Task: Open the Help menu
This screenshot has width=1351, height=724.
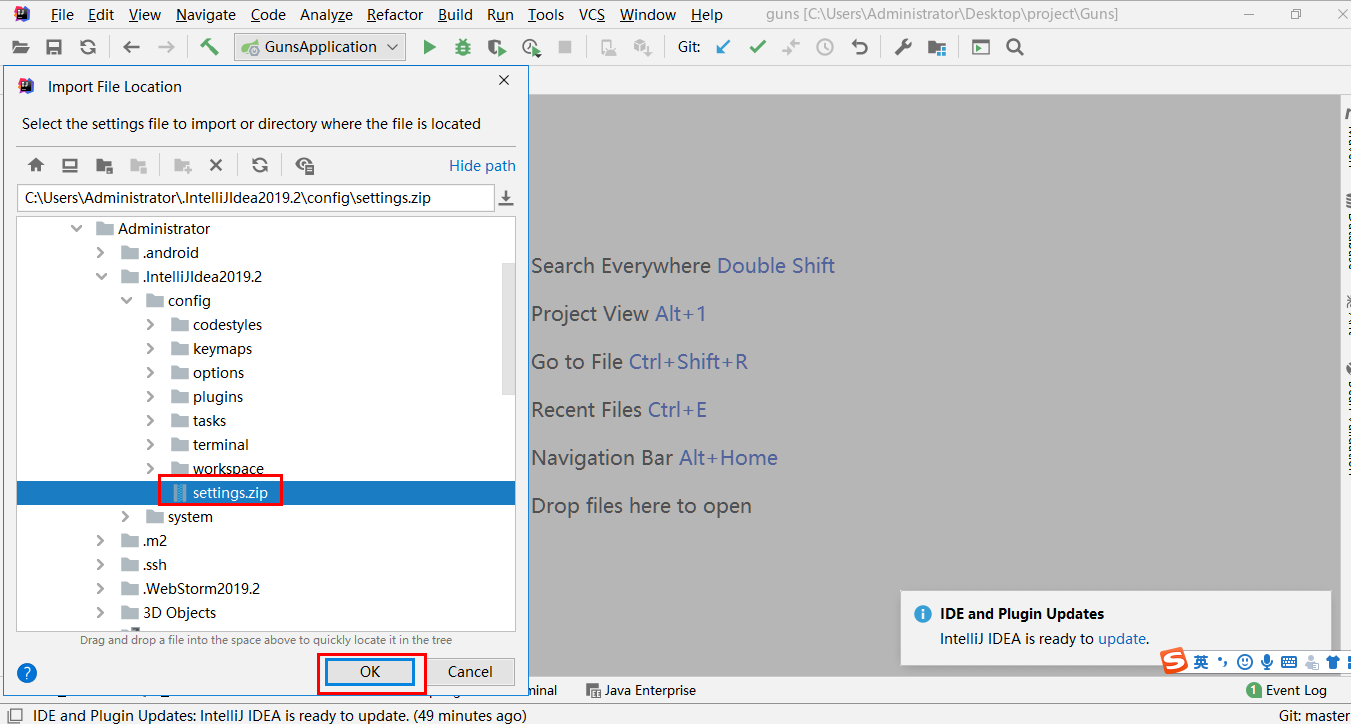Action: click(707, 15)
